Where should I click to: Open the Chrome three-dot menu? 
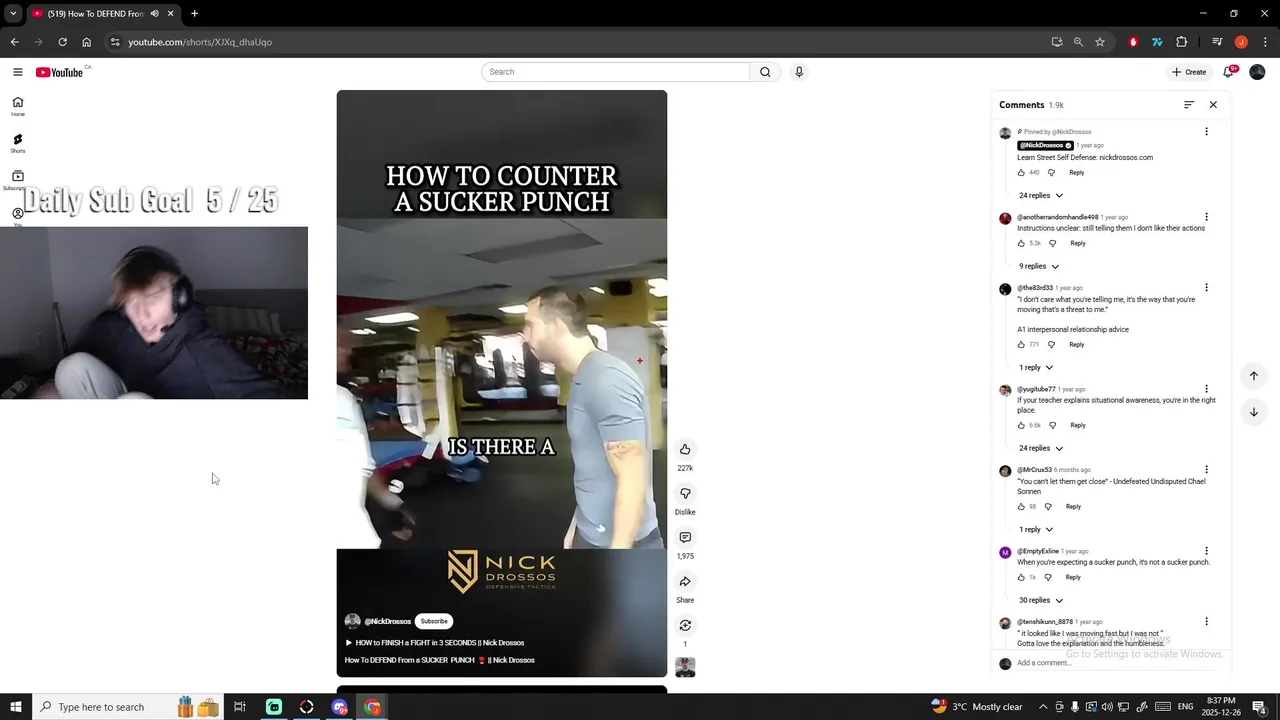point(1265,42)
